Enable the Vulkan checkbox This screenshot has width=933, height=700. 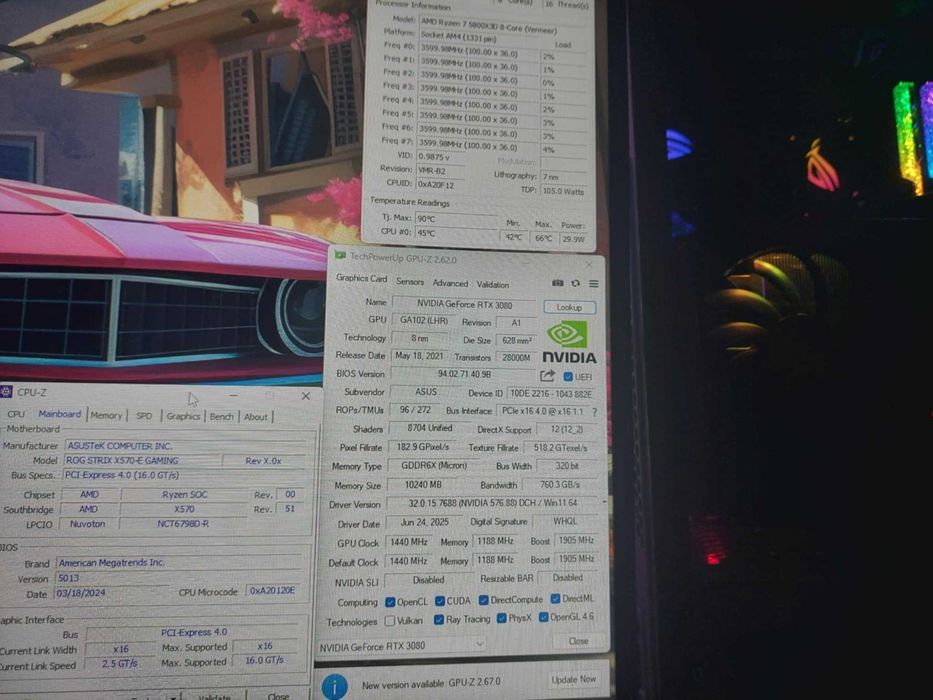pos(390,621)
